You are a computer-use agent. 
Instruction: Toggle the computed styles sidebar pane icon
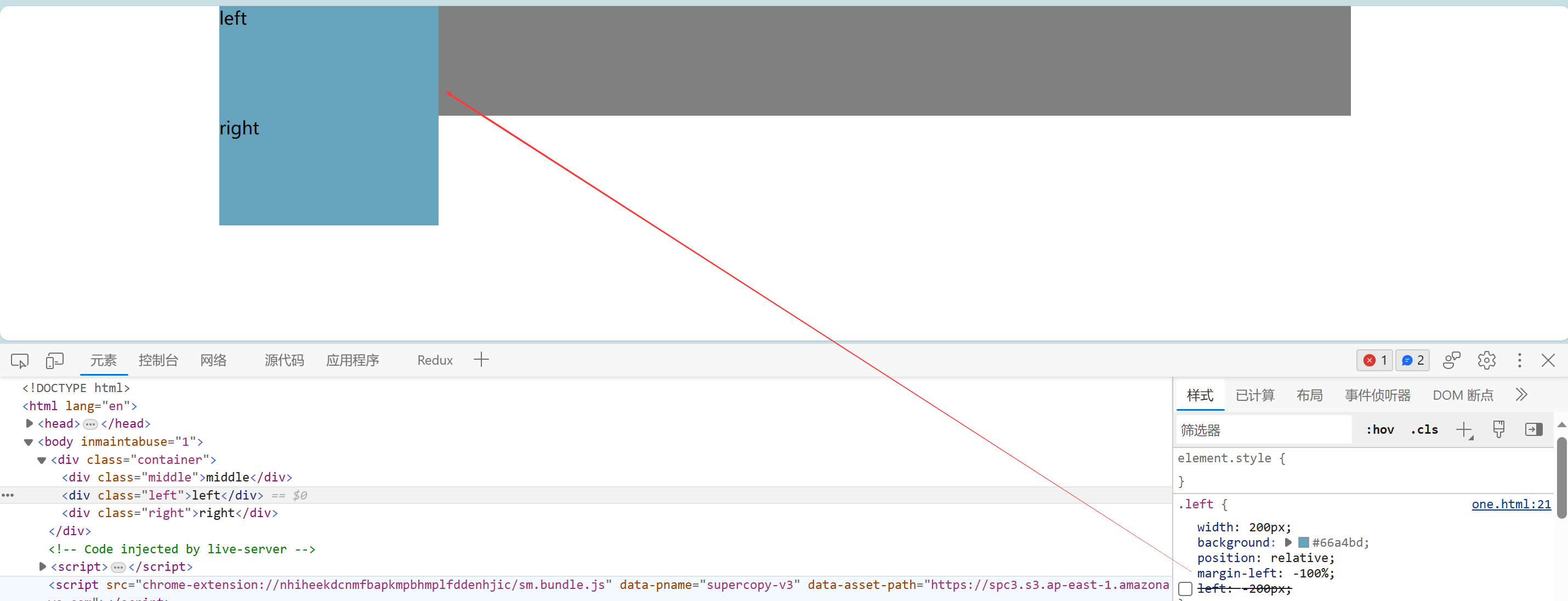pyautogui.click(x=1533, y=429)
